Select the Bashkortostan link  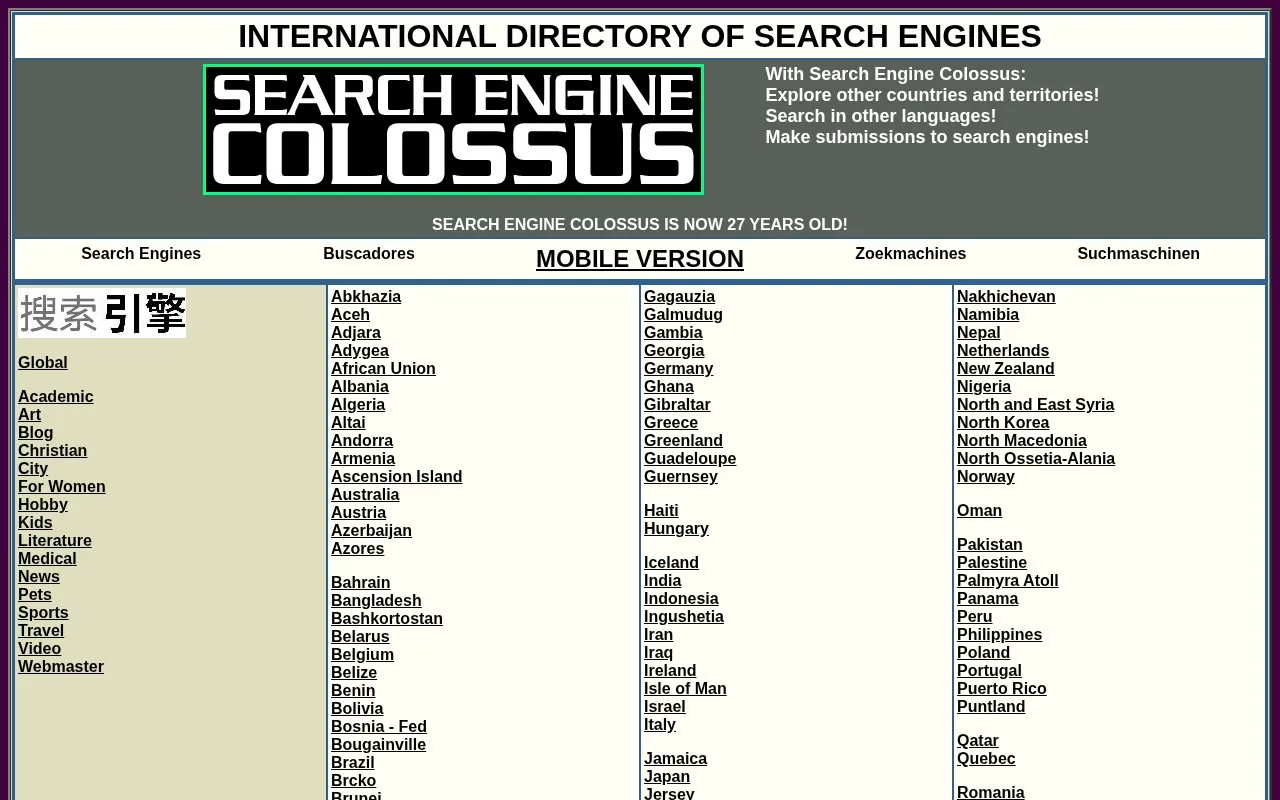[x=387, y=619]
